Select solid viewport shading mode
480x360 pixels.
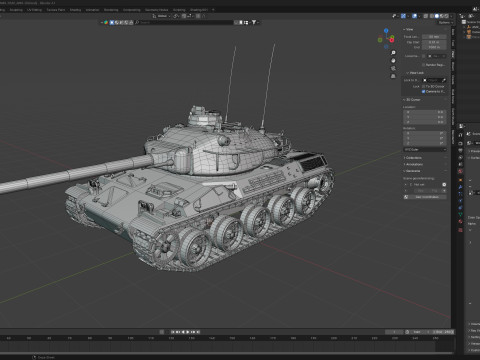pyautogui.click(x=437, y=16)
